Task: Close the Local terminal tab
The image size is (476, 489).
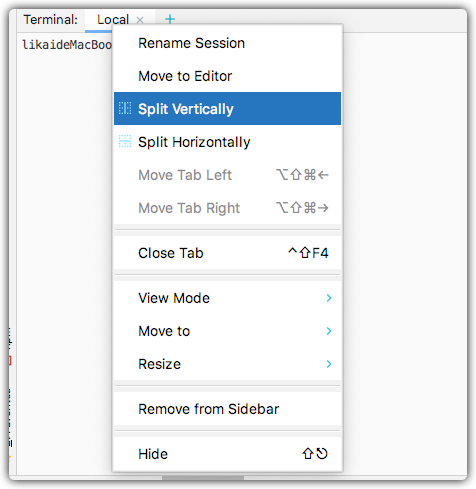Action: (x=140, y=20)
